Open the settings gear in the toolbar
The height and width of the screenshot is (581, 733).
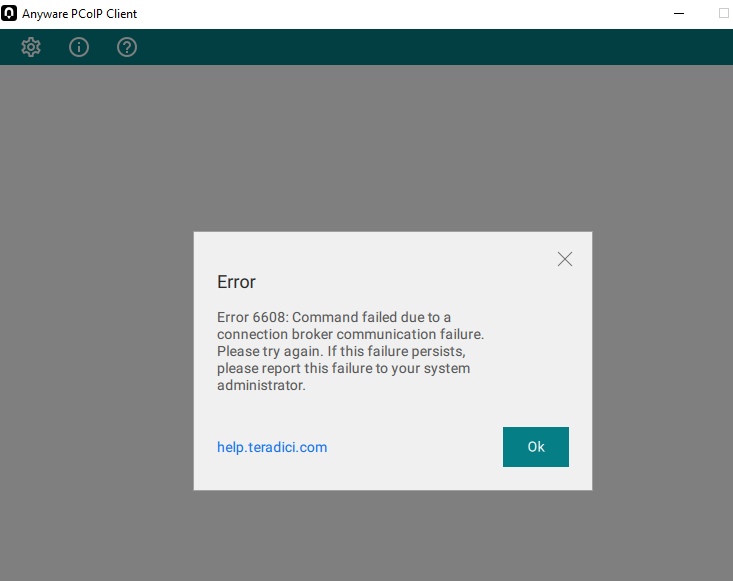pyautogui.click(x=31, y=47)
